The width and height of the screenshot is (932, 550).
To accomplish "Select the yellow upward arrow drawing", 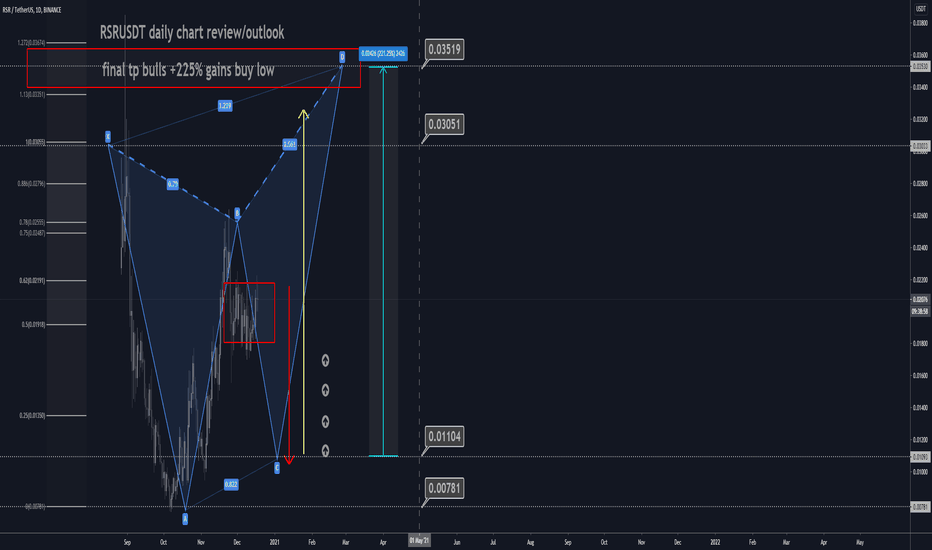I will tap(304, 282).
